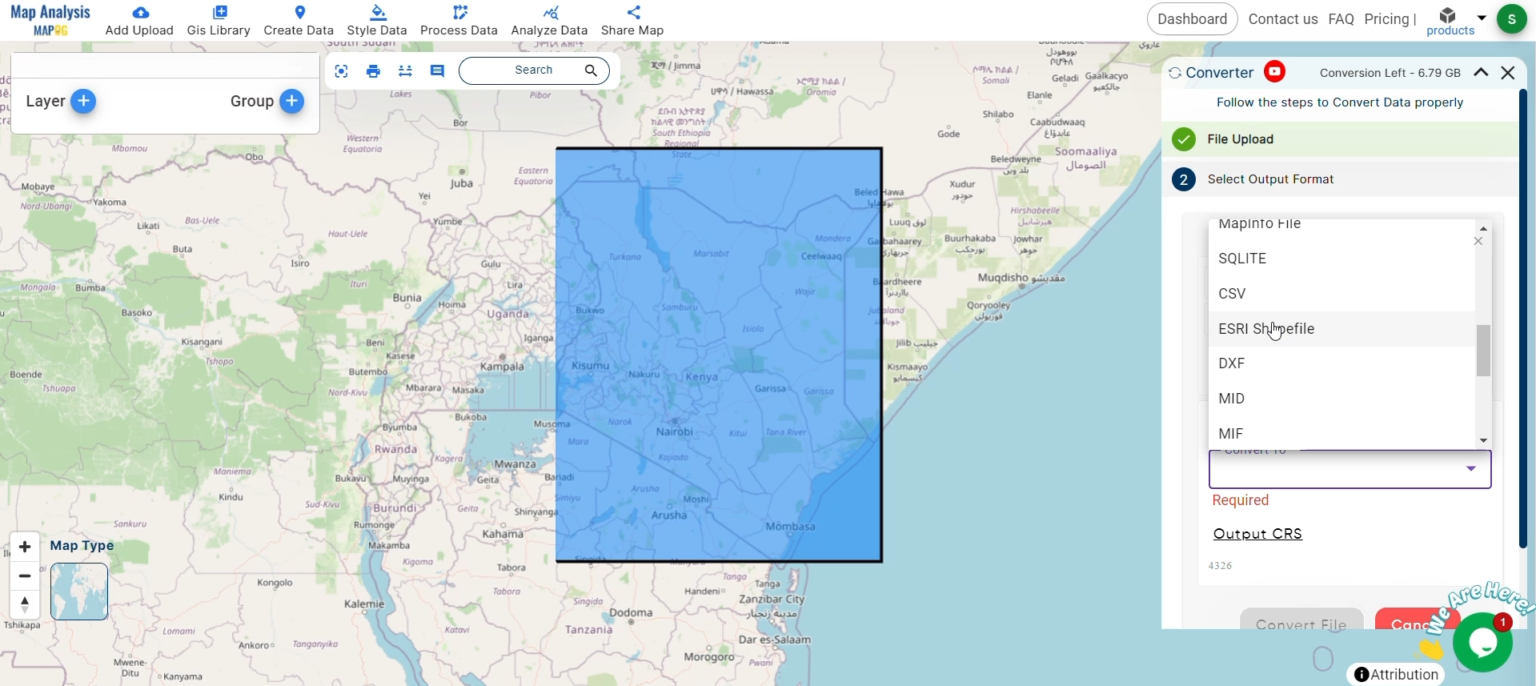Choose CSV output format

[1232, 293]
